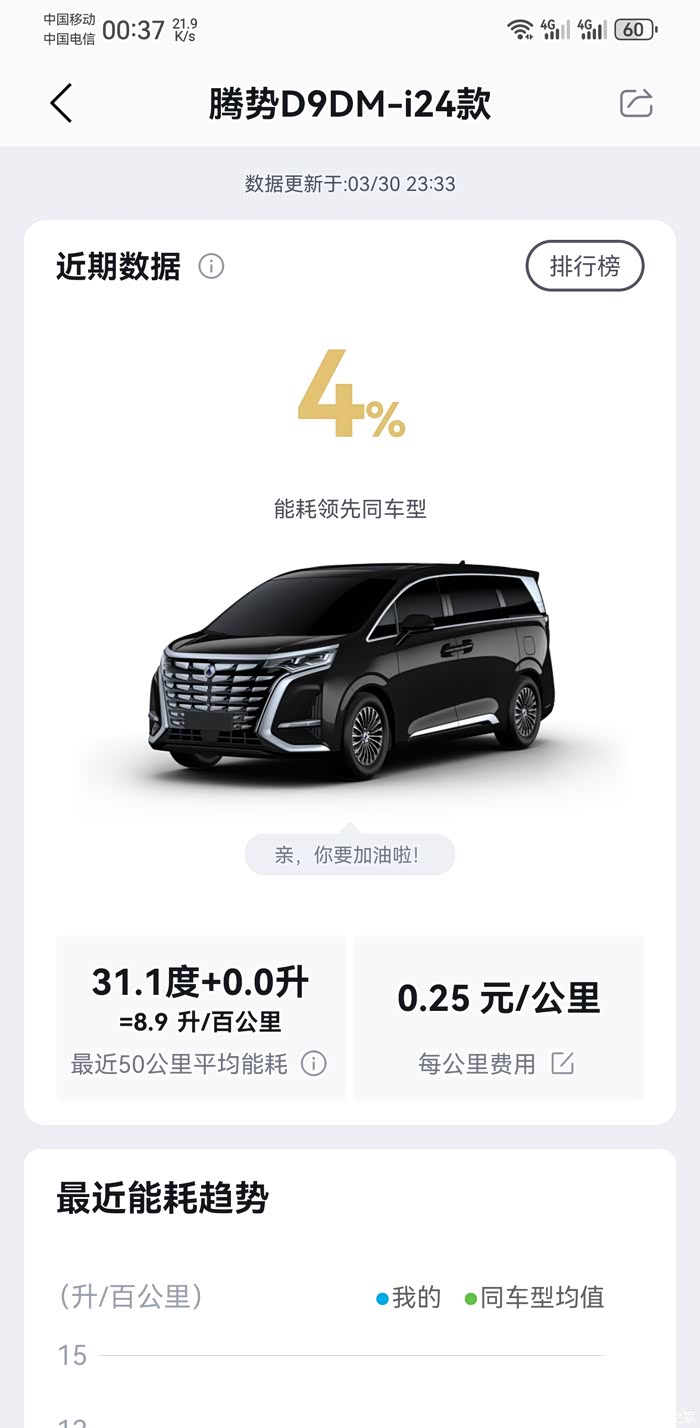This screenshot has width=700, height=1428.
Task: Tap the 亲，你要加油啦! reminder bubble
Action: (x=349, y=853)
